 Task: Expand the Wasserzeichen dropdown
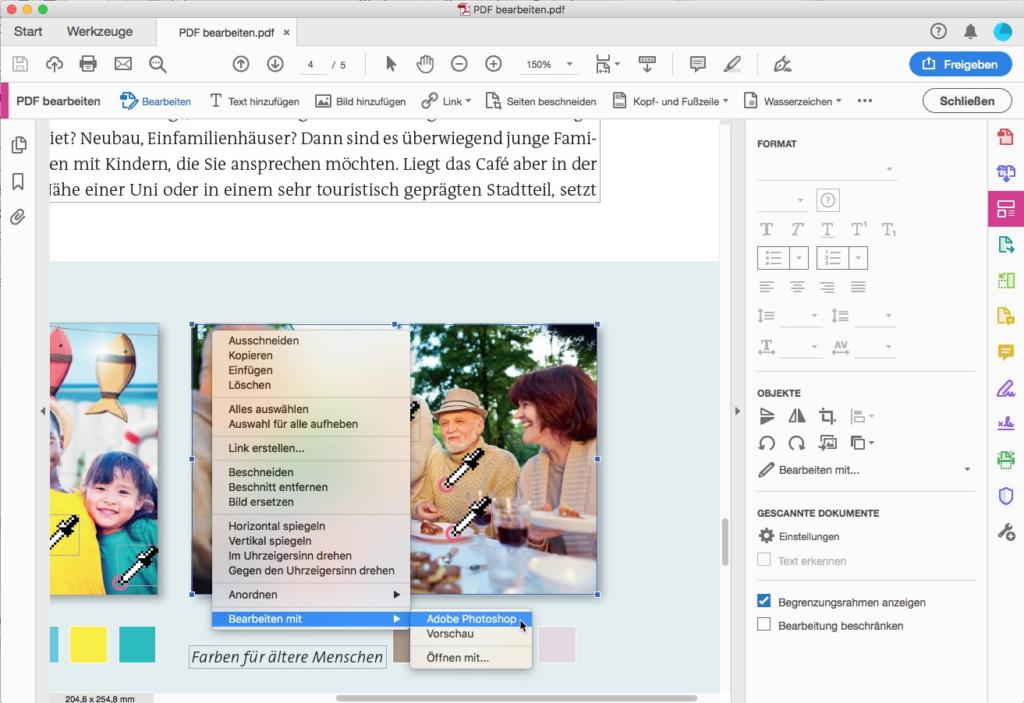tap(839, 101)
